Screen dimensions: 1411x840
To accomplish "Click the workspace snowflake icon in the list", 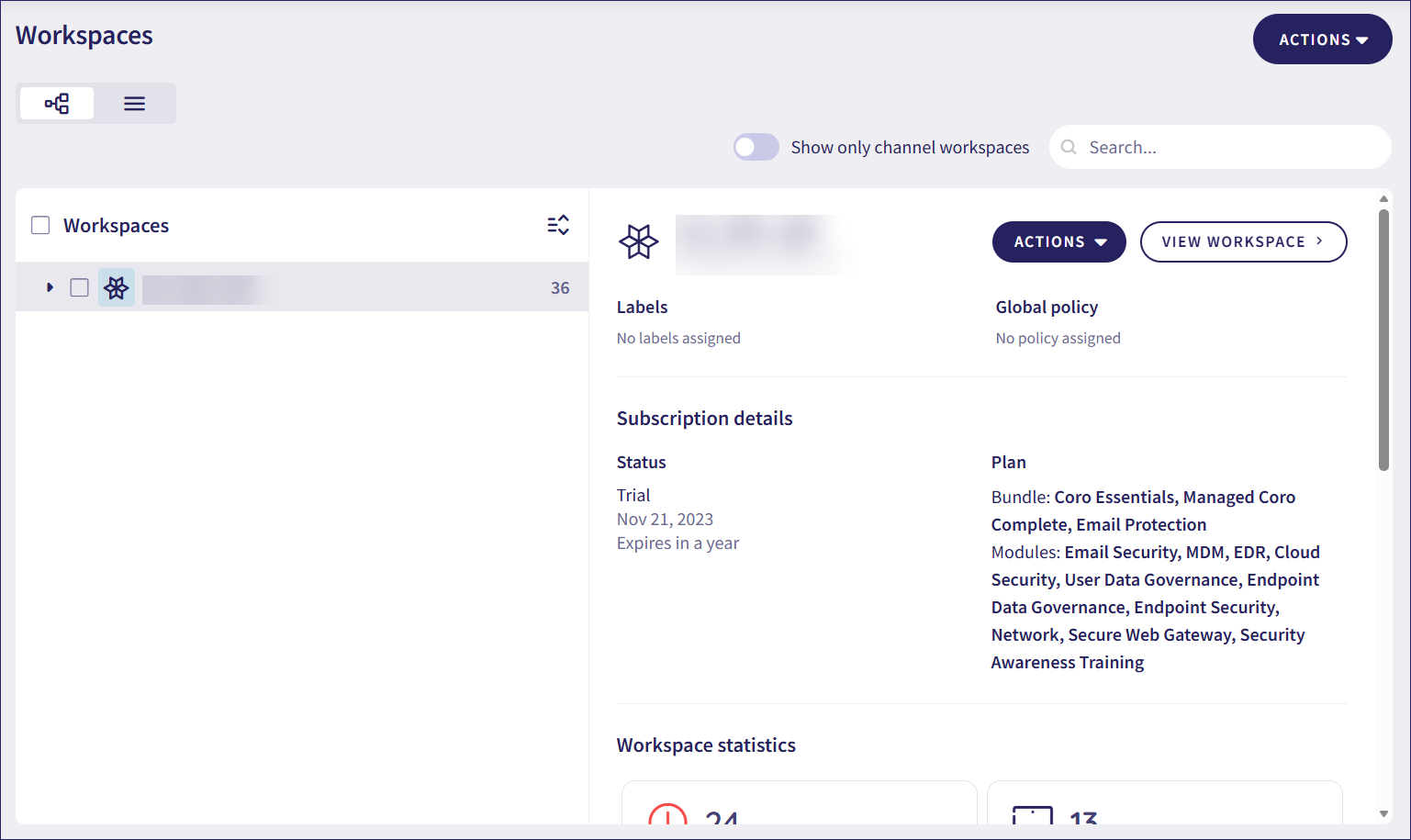I will coord(116,287).
